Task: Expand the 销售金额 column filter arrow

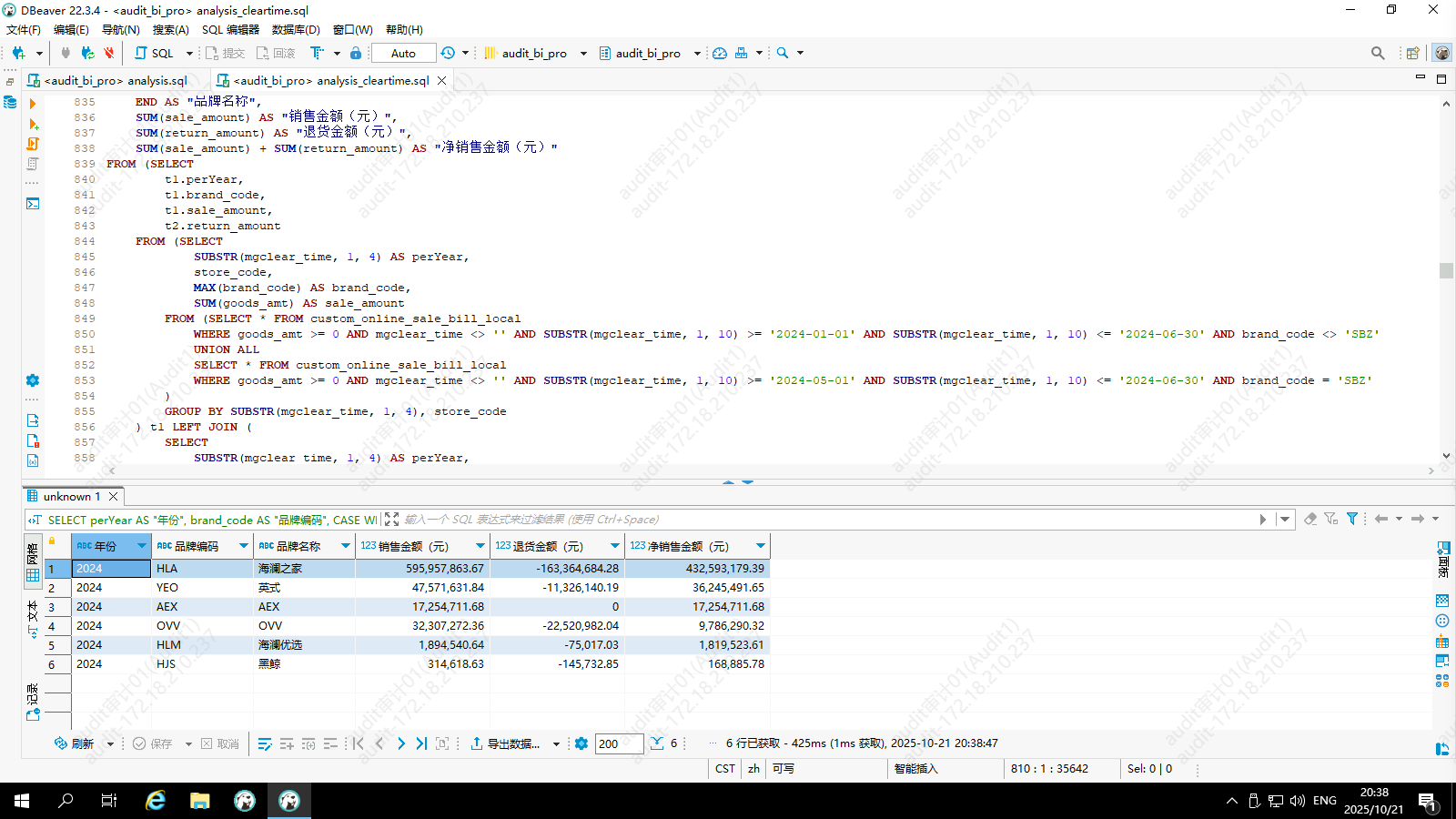Action: pyautogui.click(x=480, y=546)
